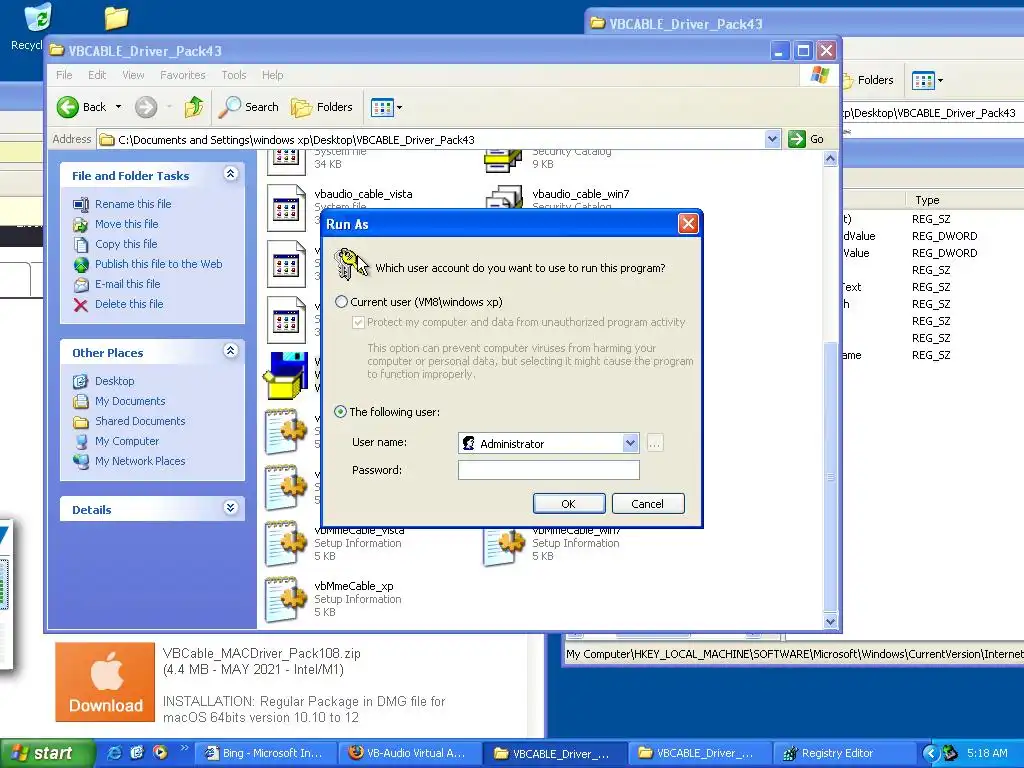
Task: Open the View menu
Action: [x=133, y=75]
